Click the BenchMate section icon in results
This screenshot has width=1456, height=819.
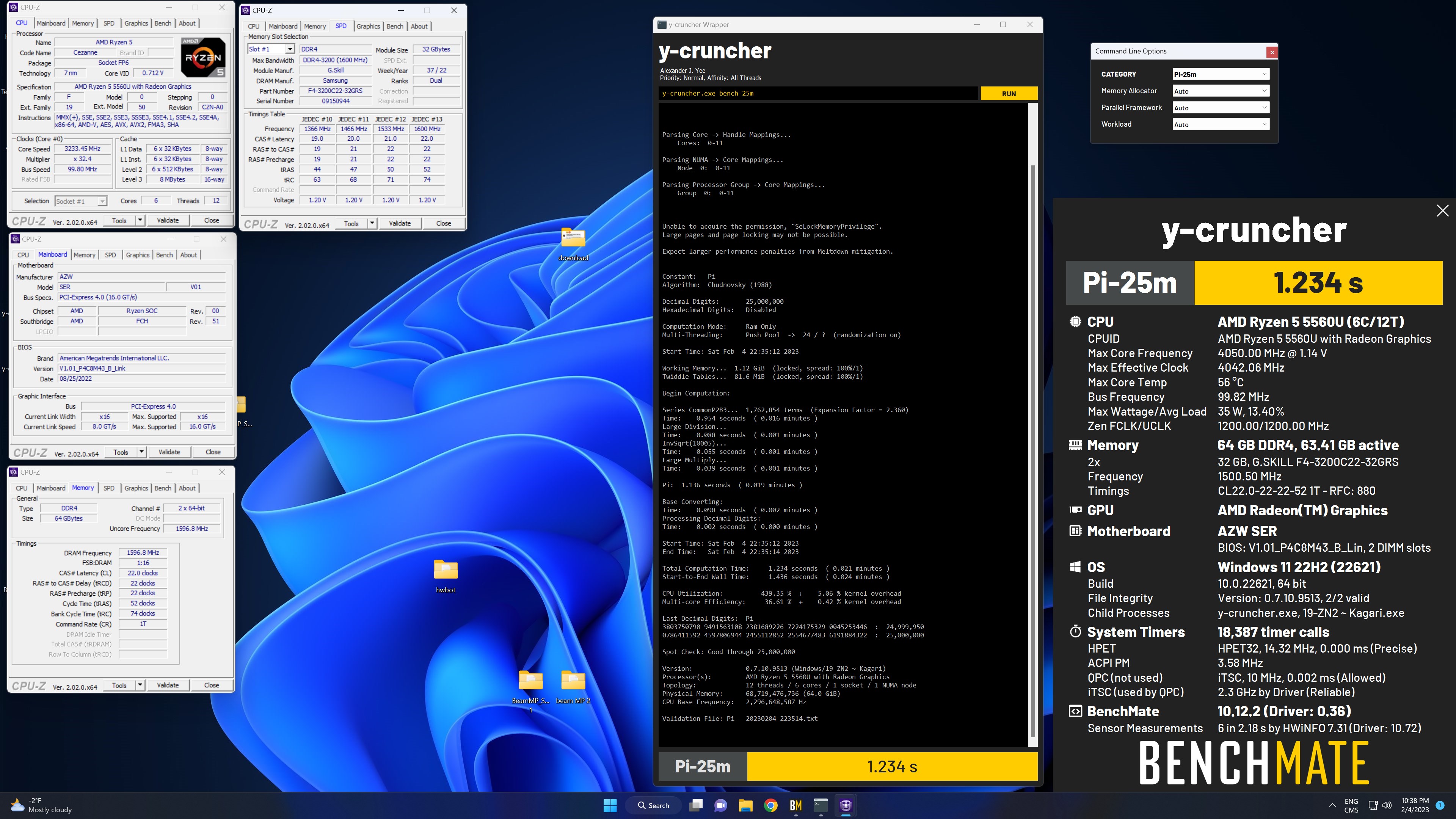pos(1075,711)
